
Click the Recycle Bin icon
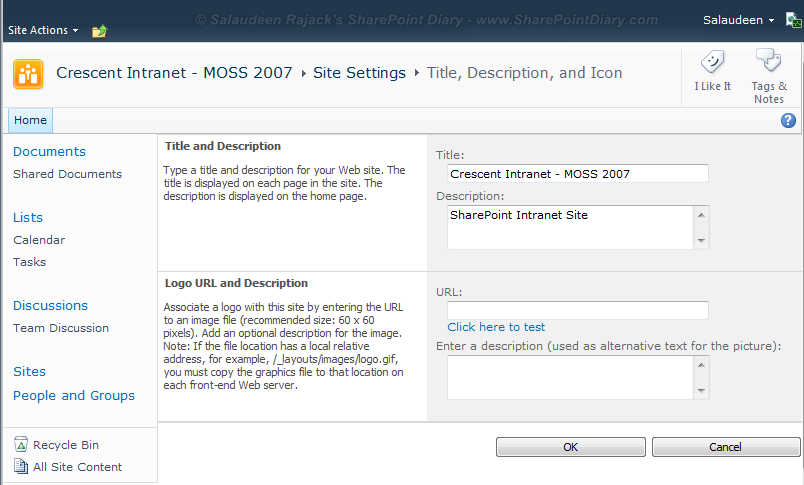click(21, 444)
